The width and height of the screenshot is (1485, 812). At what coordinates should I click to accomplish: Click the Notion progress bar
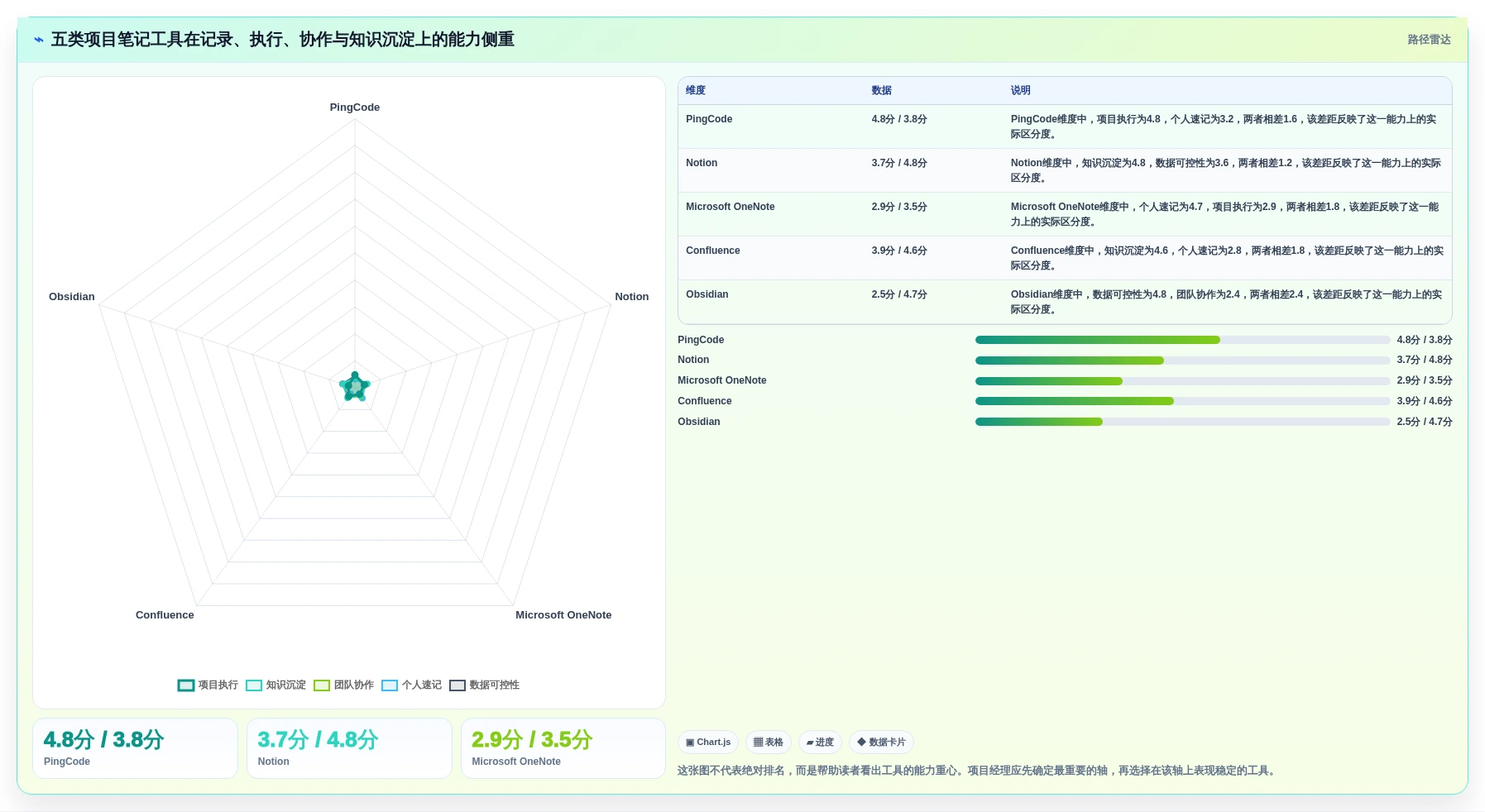coord(1182,361)
